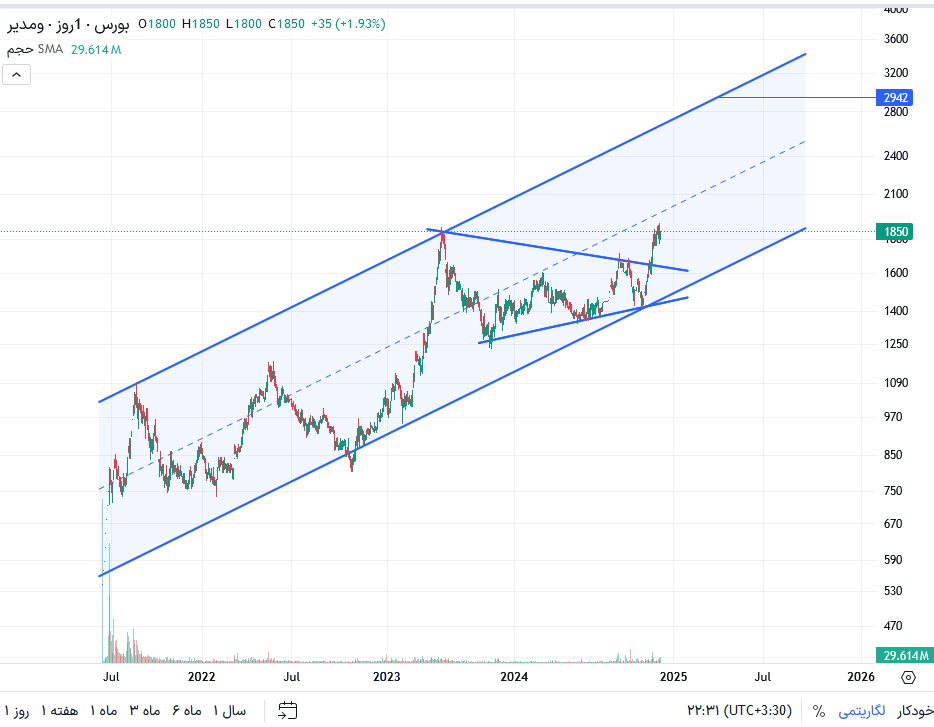Click the 3600 price axis label

[896, 39]
